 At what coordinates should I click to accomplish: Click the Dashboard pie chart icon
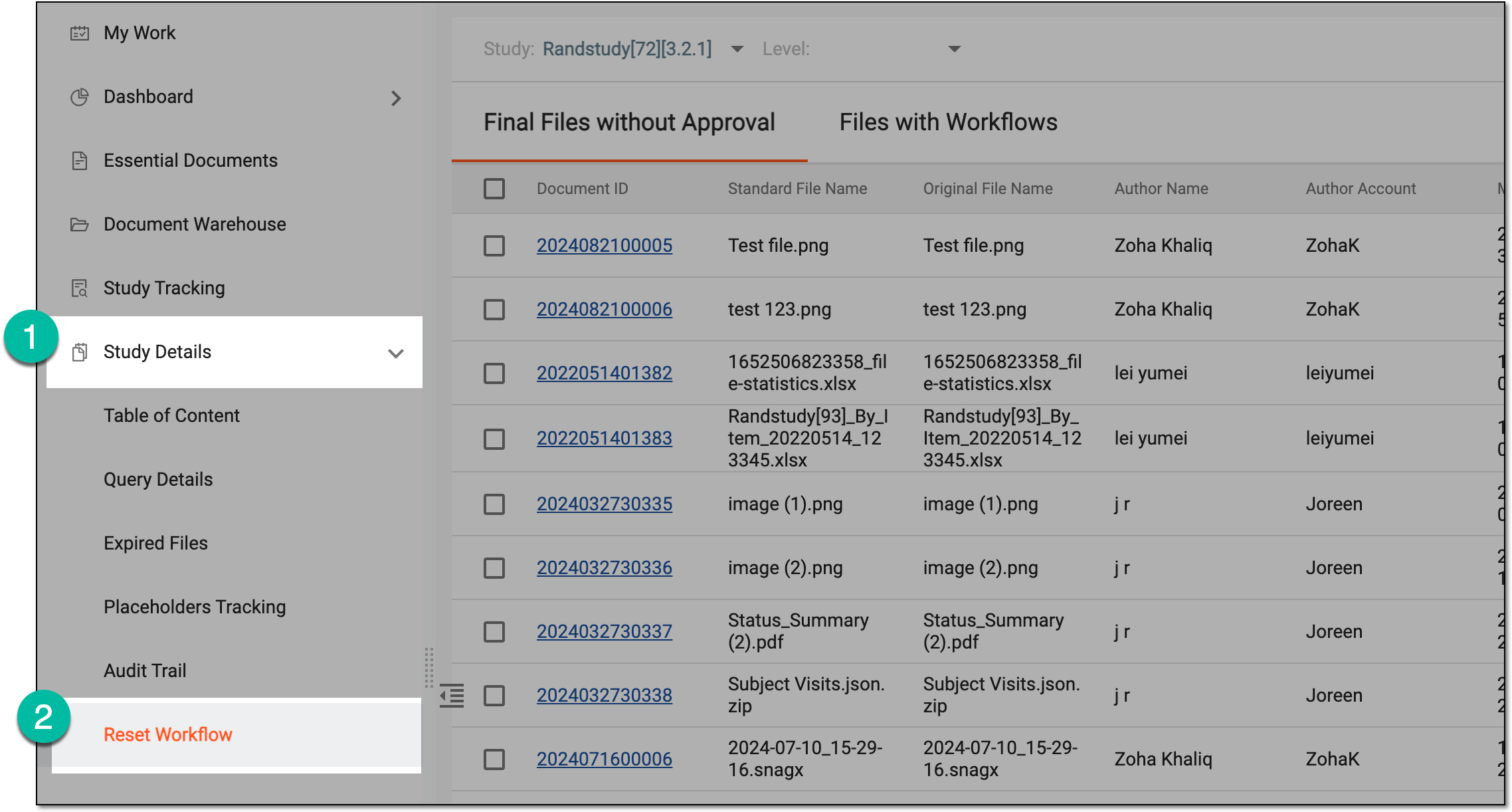coord(80,97)
